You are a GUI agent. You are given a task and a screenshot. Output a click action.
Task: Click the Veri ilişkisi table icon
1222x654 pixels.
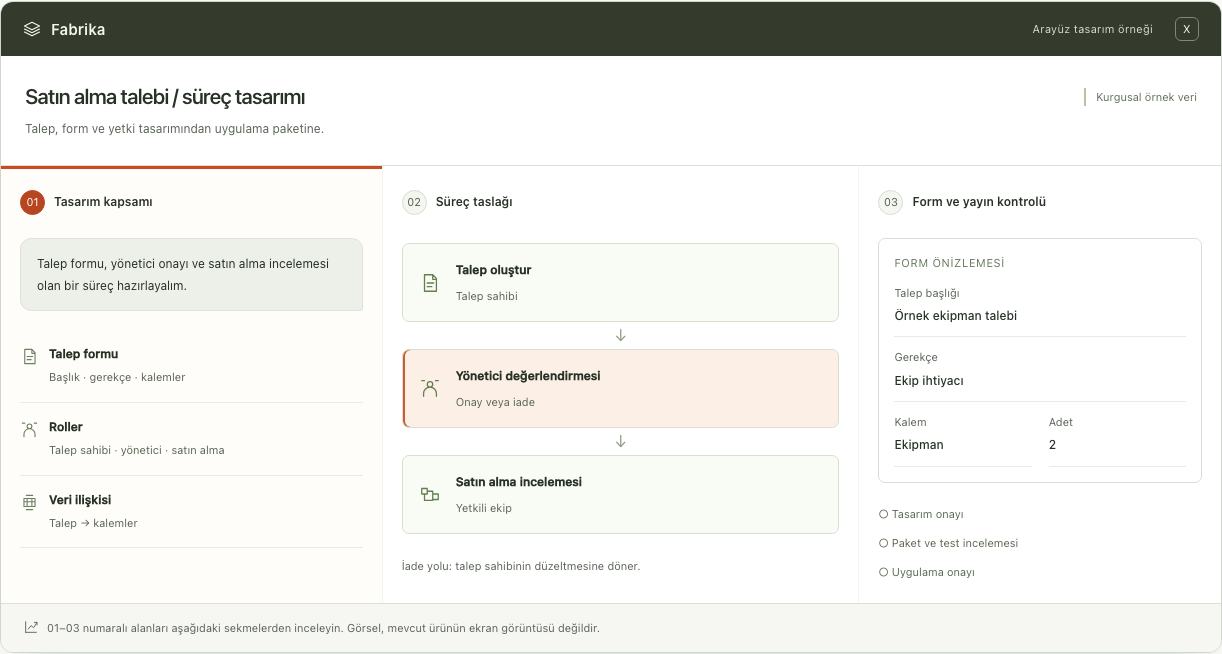tap(30, 502)
